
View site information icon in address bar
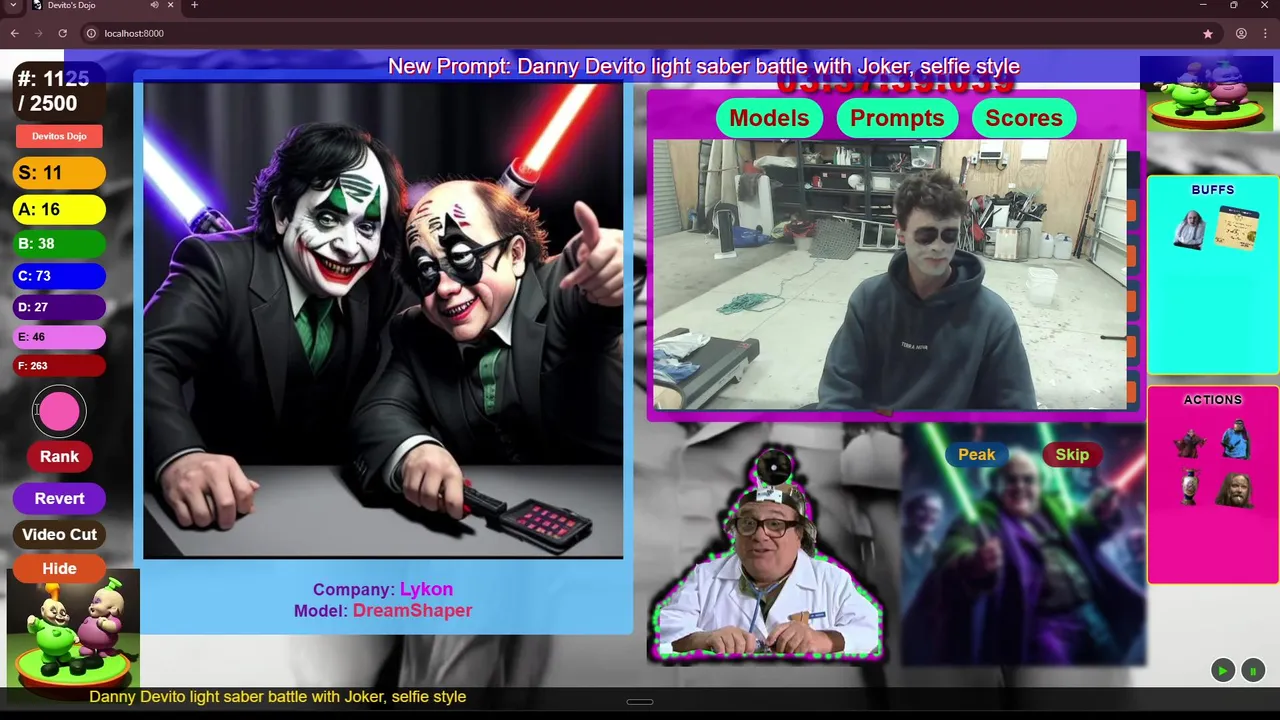point(91,33)
